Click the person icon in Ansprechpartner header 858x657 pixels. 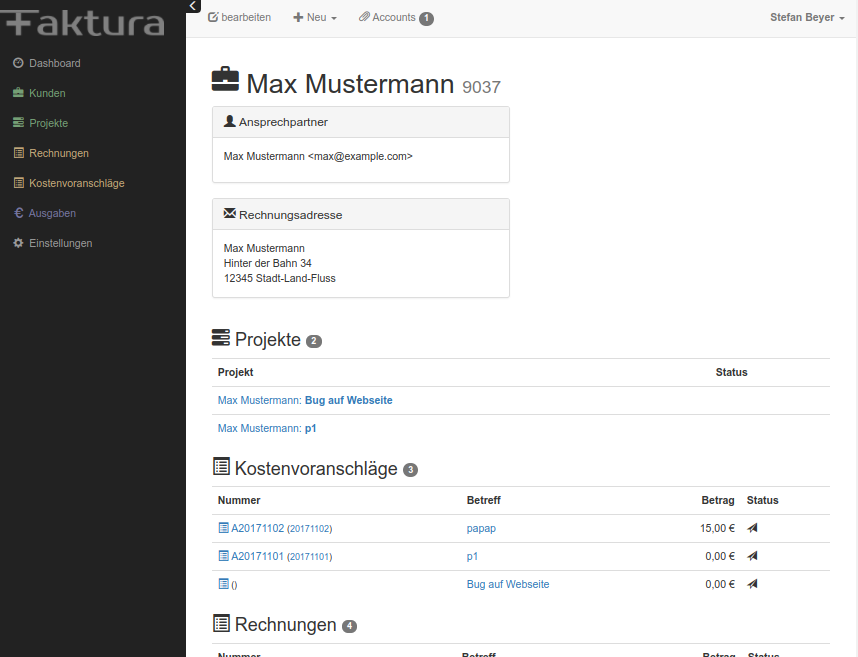(229, 121)
